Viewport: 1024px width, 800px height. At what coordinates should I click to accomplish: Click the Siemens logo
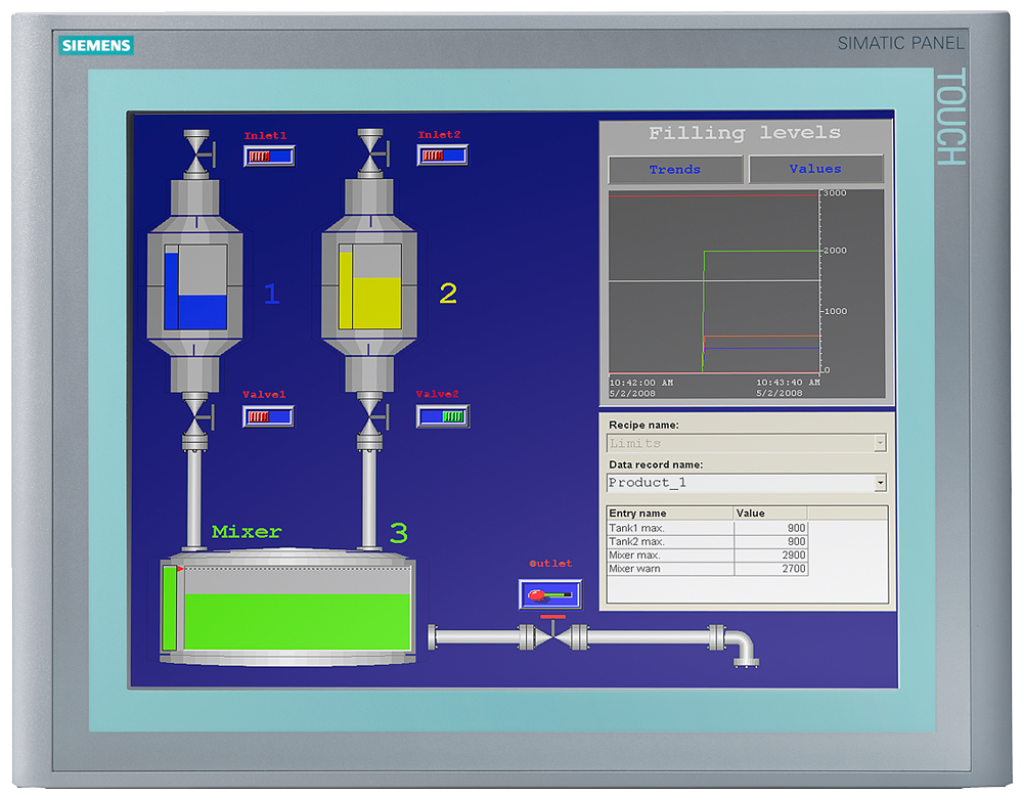[96, 45]
